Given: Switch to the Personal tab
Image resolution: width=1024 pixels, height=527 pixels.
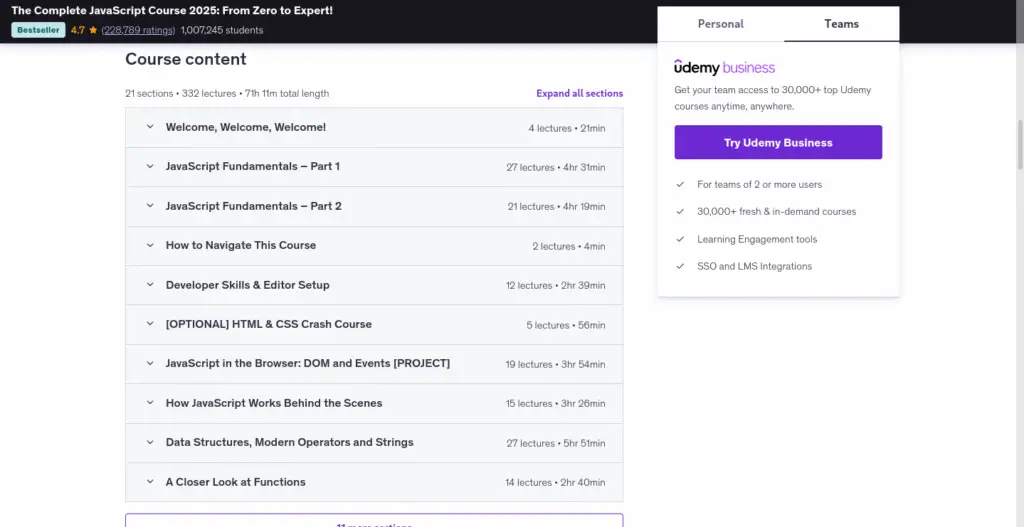Looking at the screenshot, I should click(720, 24).
